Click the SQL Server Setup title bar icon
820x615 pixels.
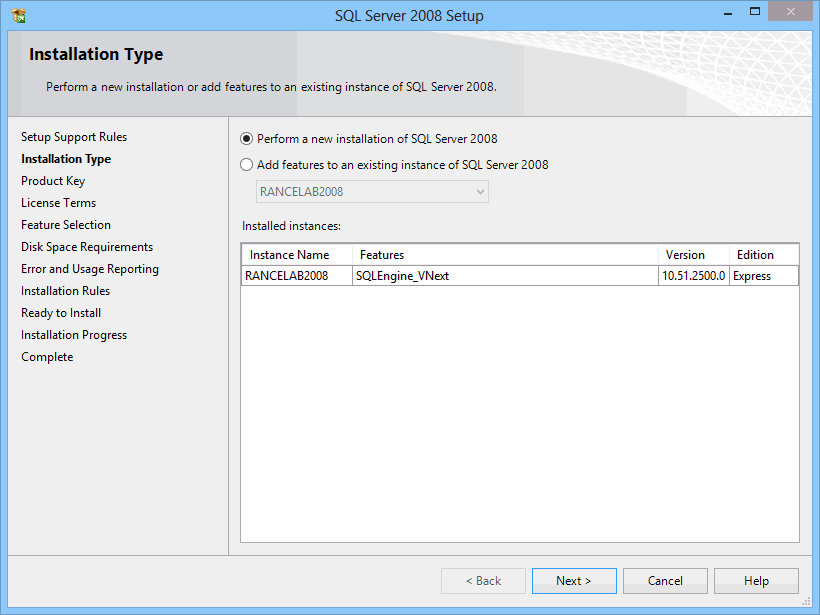(19, 16)
